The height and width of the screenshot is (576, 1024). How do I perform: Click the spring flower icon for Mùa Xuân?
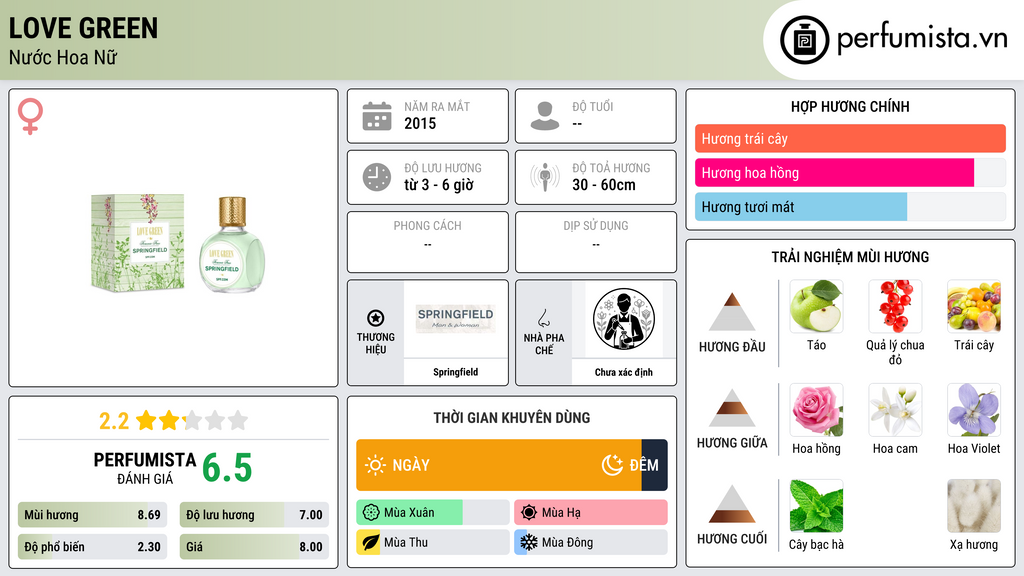[x=371, y=513]
